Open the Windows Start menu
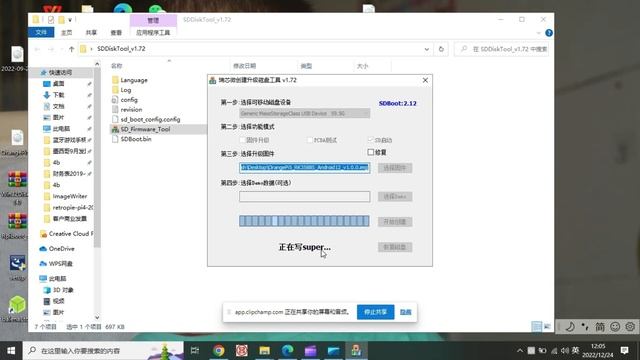The image size is (640, 360). click(11, 350)
